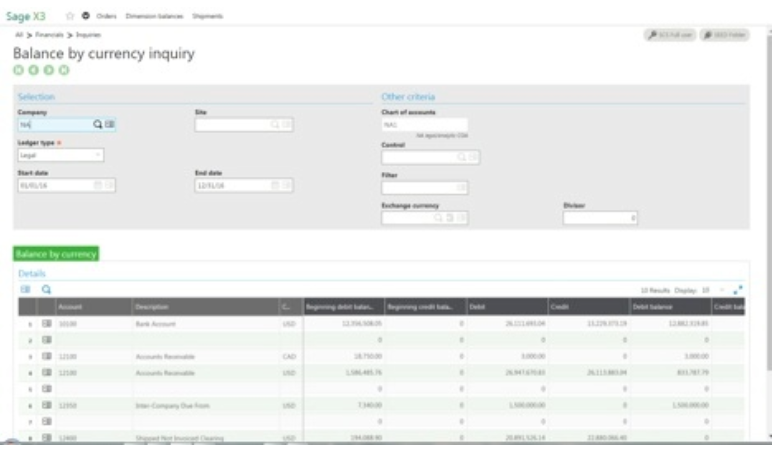Screen dimensions: 779x454
Task: Click the Description column header
Action: pyautogui.click(x=206, y=306)
